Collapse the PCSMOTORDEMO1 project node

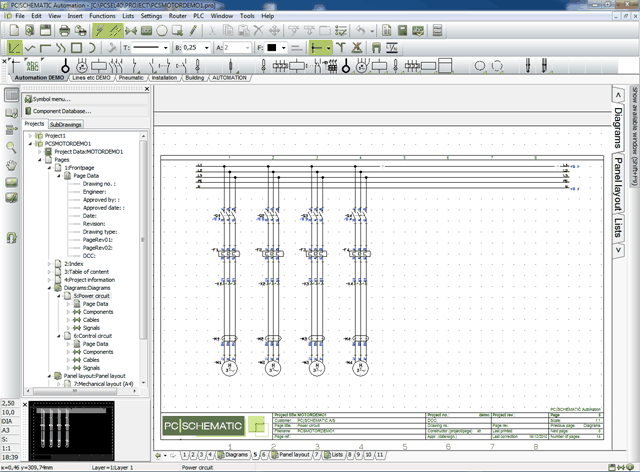point(30,144)
